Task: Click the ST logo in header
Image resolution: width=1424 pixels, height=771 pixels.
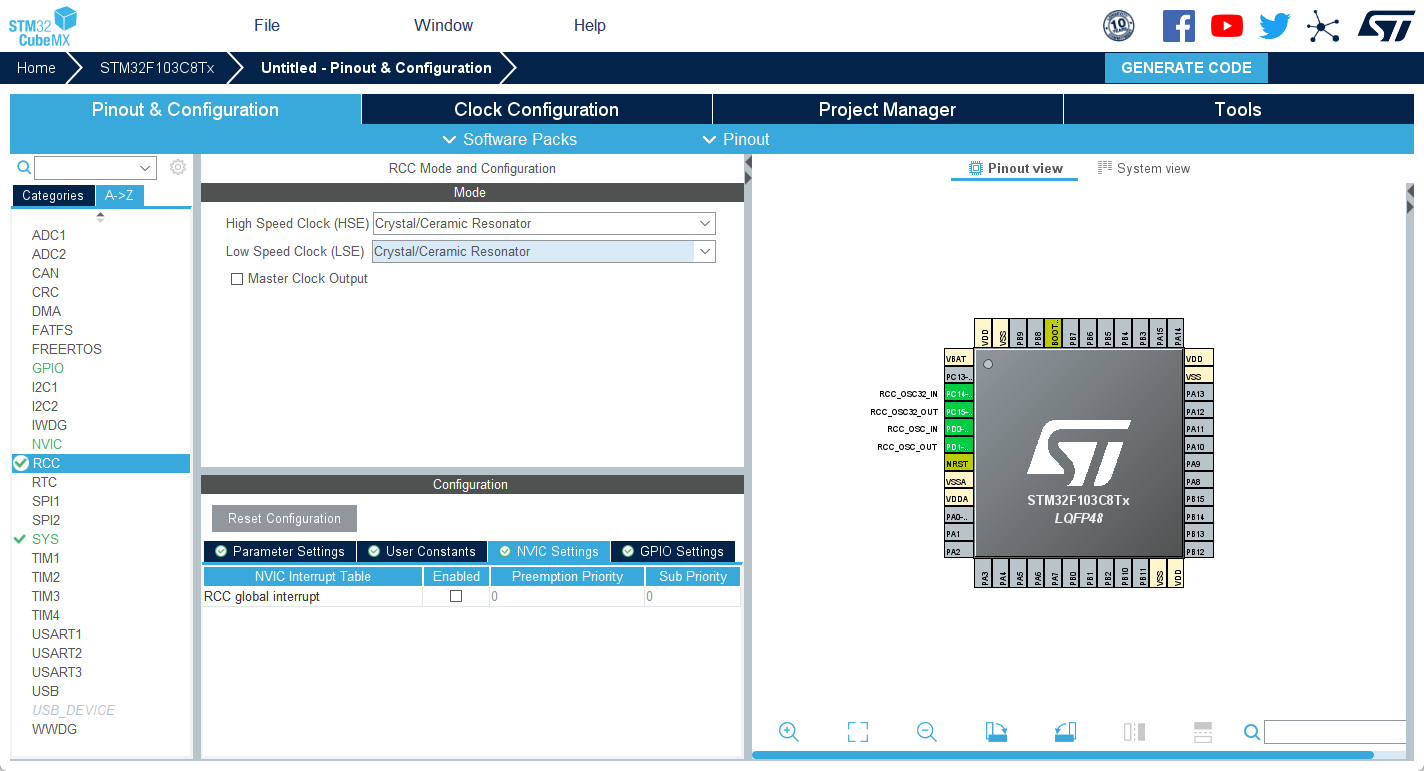Action: 1386,26
